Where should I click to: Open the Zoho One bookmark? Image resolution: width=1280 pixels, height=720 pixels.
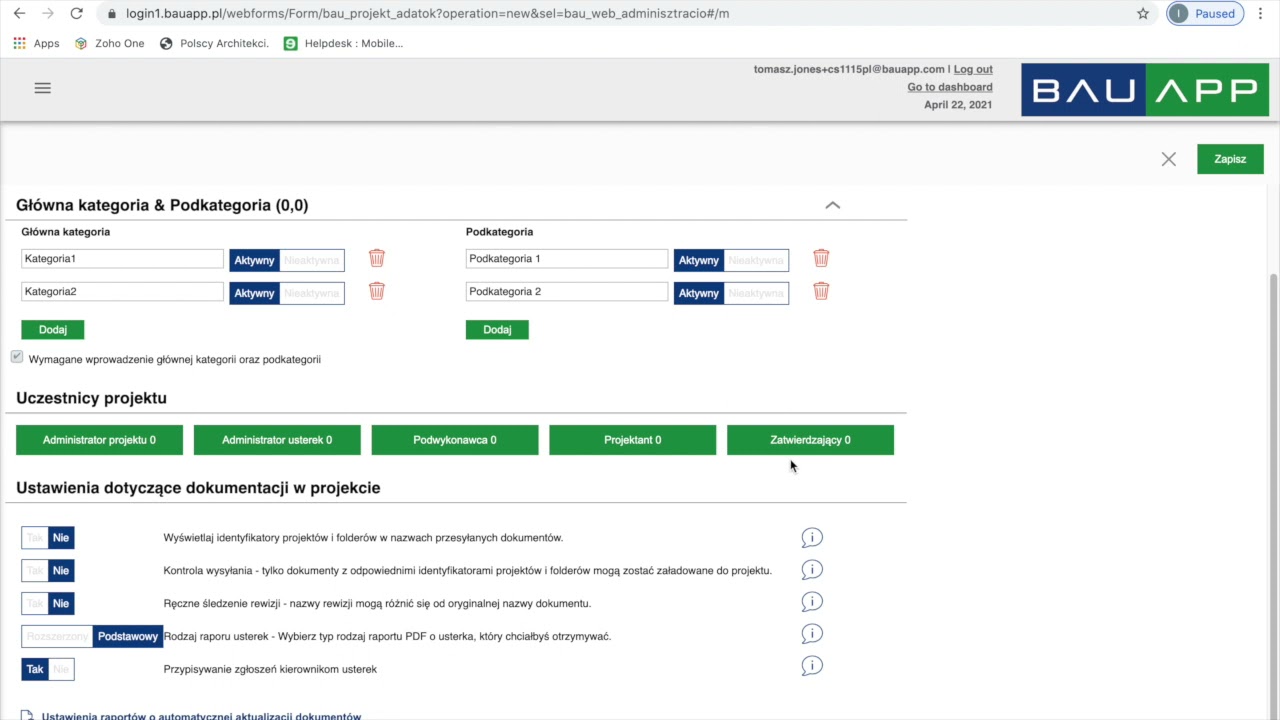[x=110, y=43]
